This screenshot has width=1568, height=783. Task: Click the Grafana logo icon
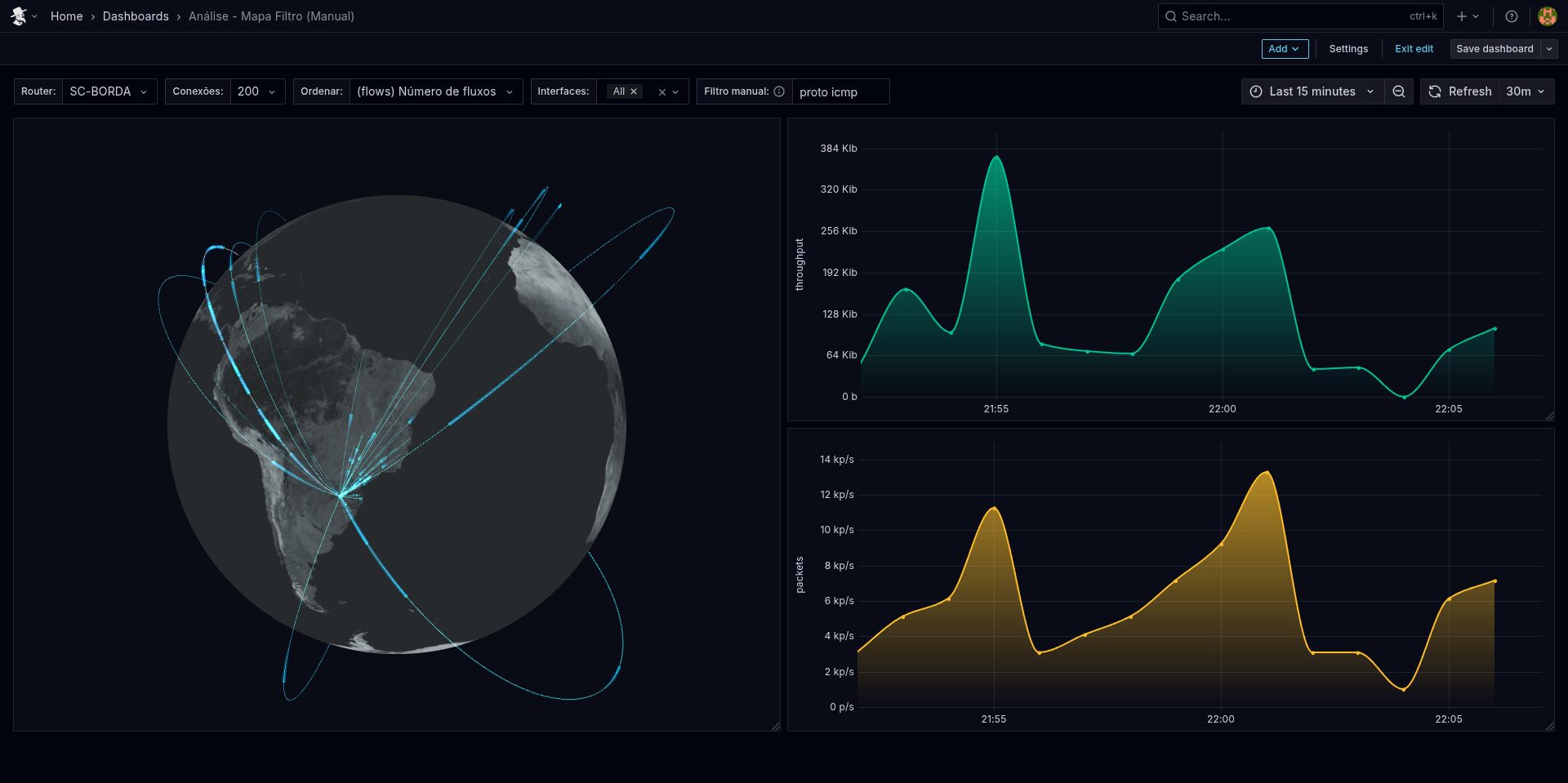tap(19, 16)
